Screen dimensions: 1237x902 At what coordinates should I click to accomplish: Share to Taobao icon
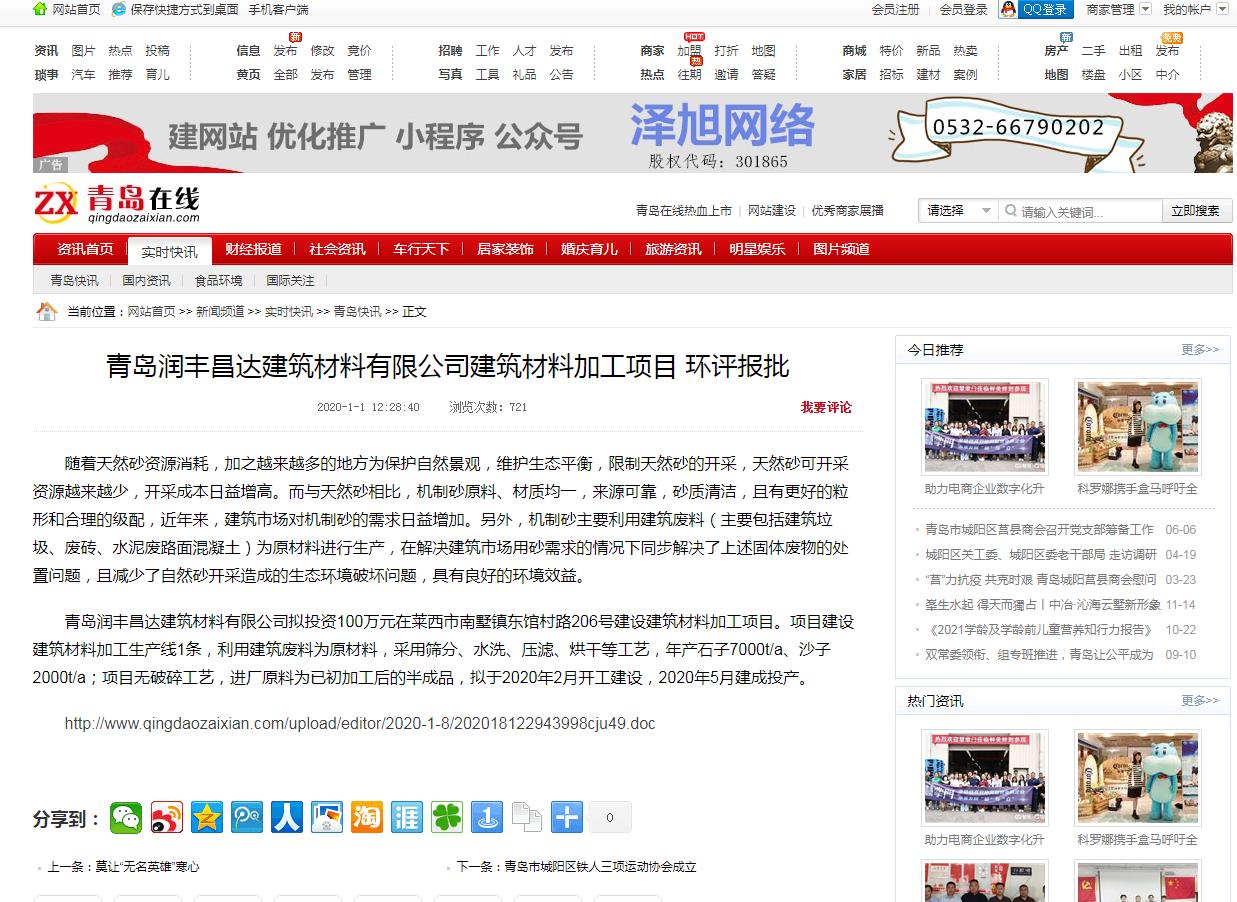[367, 817]
